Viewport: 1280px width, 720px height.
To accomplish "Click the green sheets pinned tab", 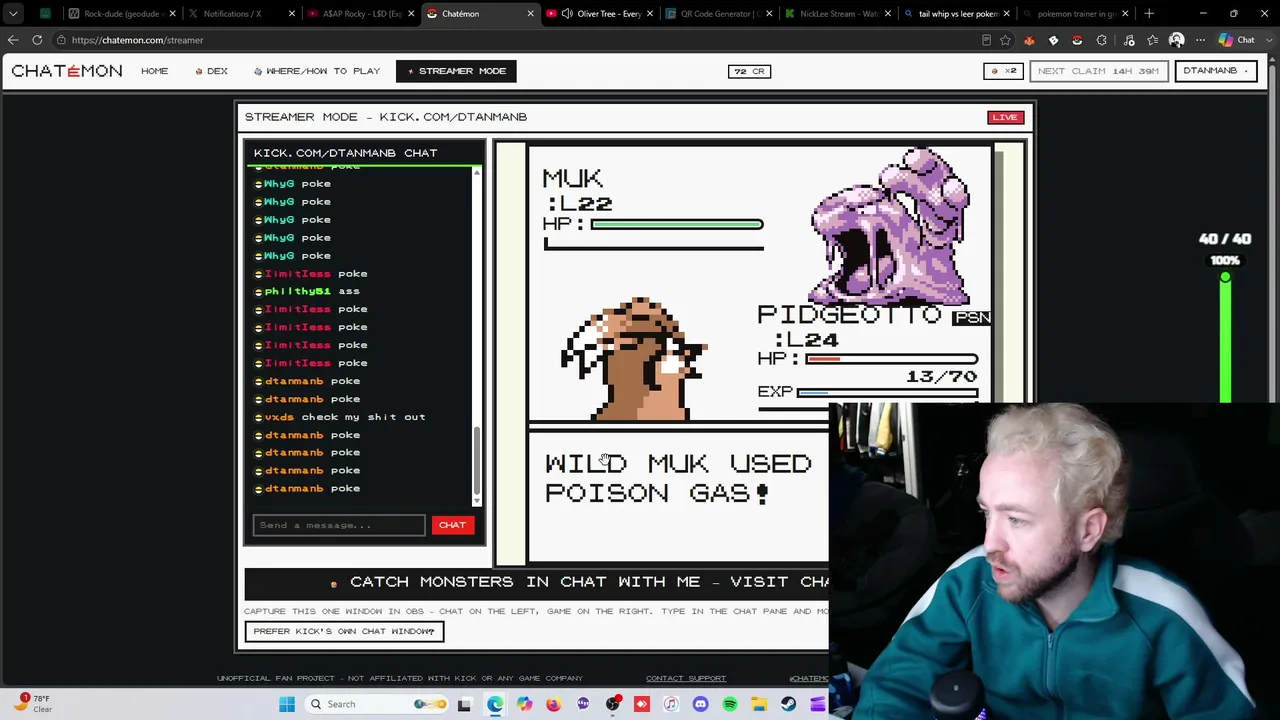I will coord(45,14).
